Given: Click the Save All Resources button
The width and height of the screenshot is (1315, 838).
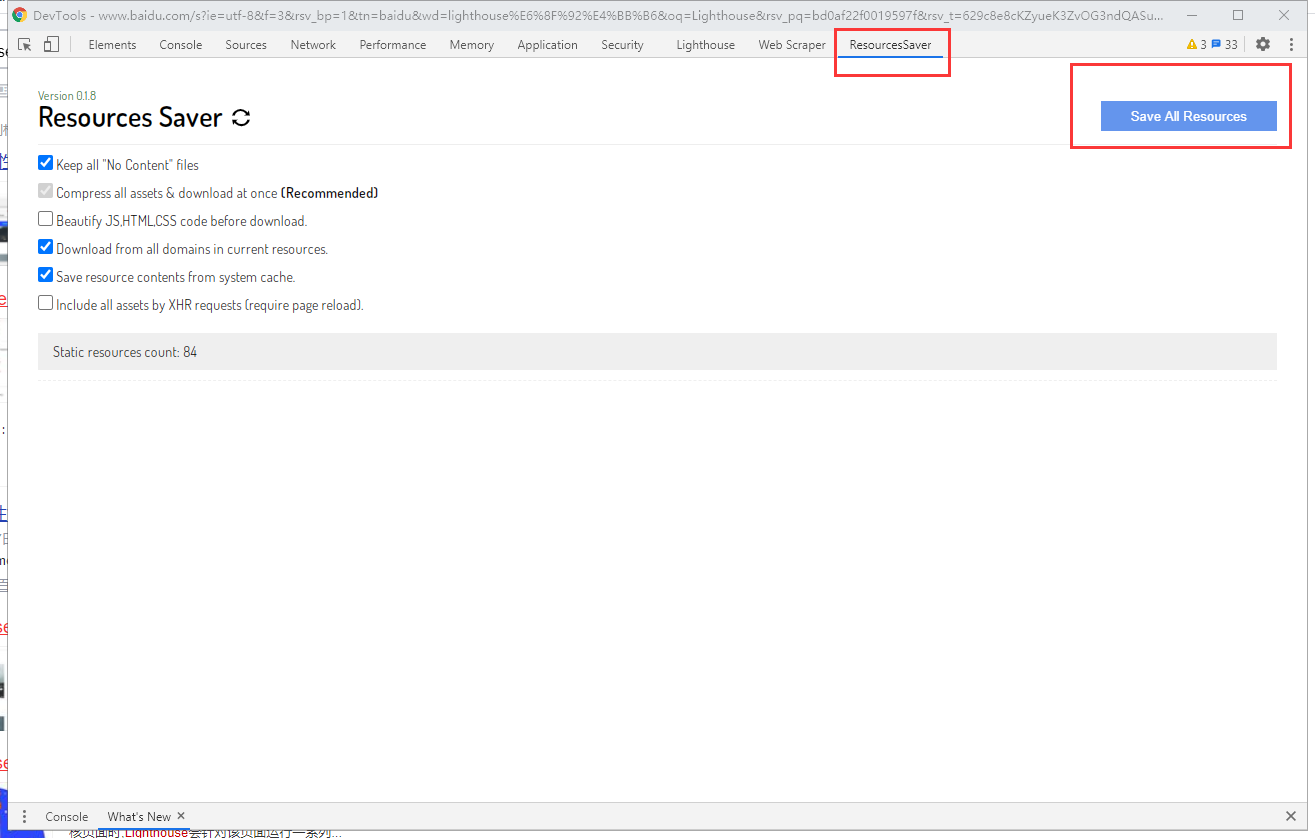Looking at the screenshot, I should tap(1189, 116).
